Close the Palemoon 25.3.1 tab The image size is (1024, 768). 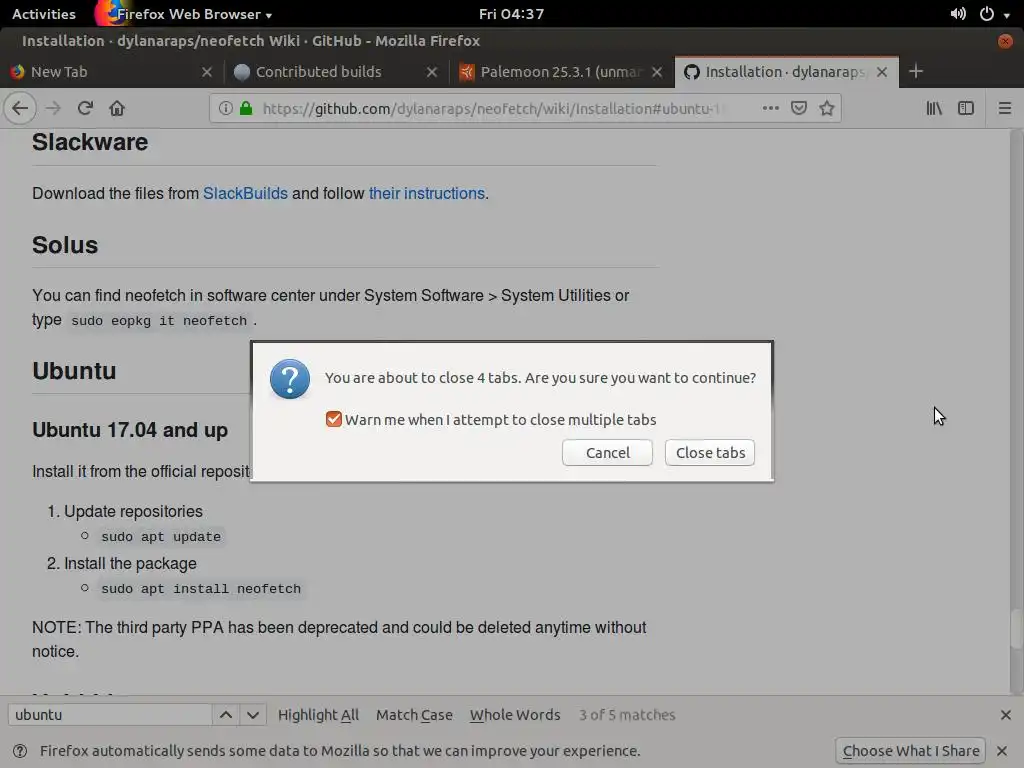[657, 72]
